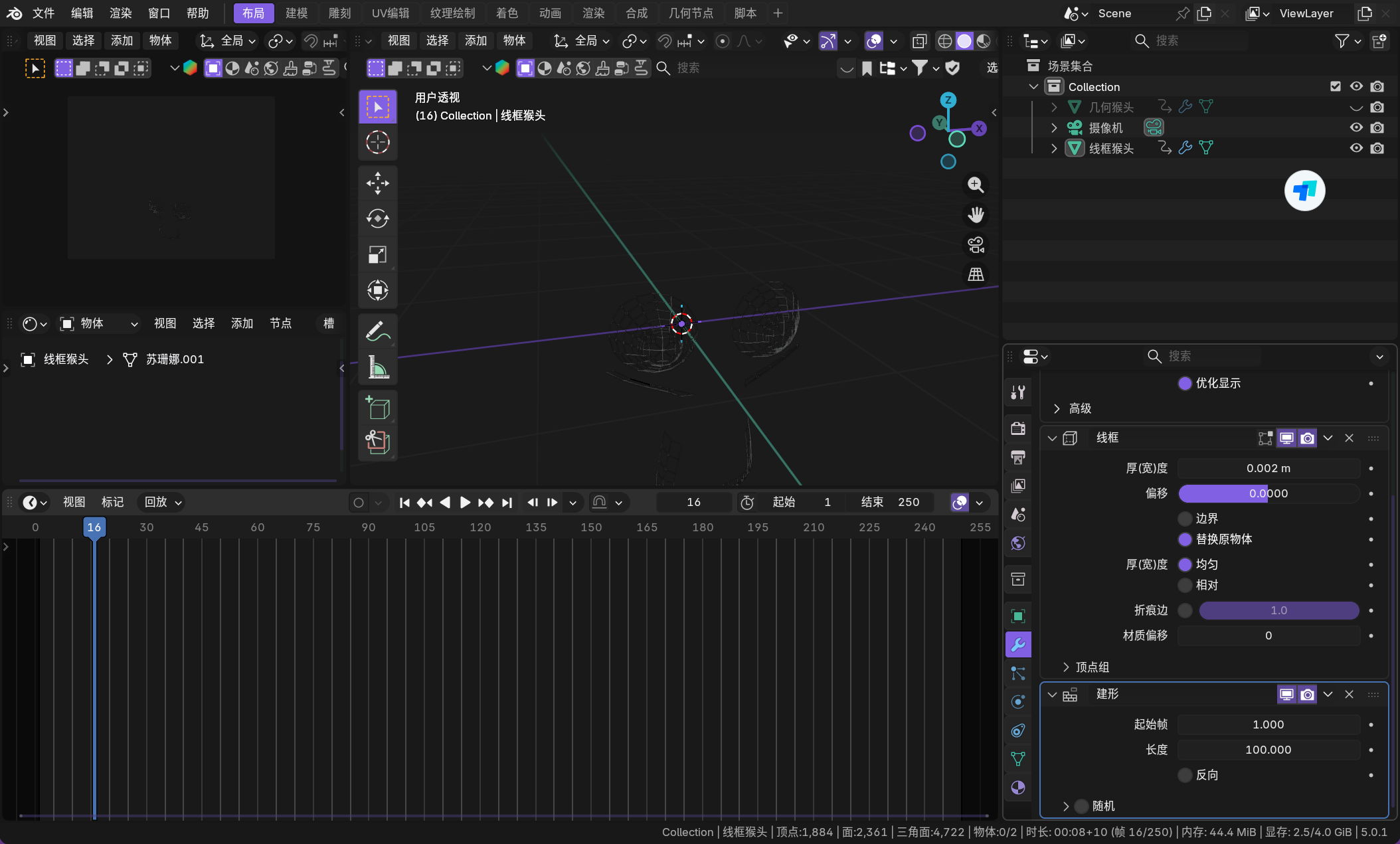Select the Measure tool
The image size is (1400, 844).
tap(377, 367)
